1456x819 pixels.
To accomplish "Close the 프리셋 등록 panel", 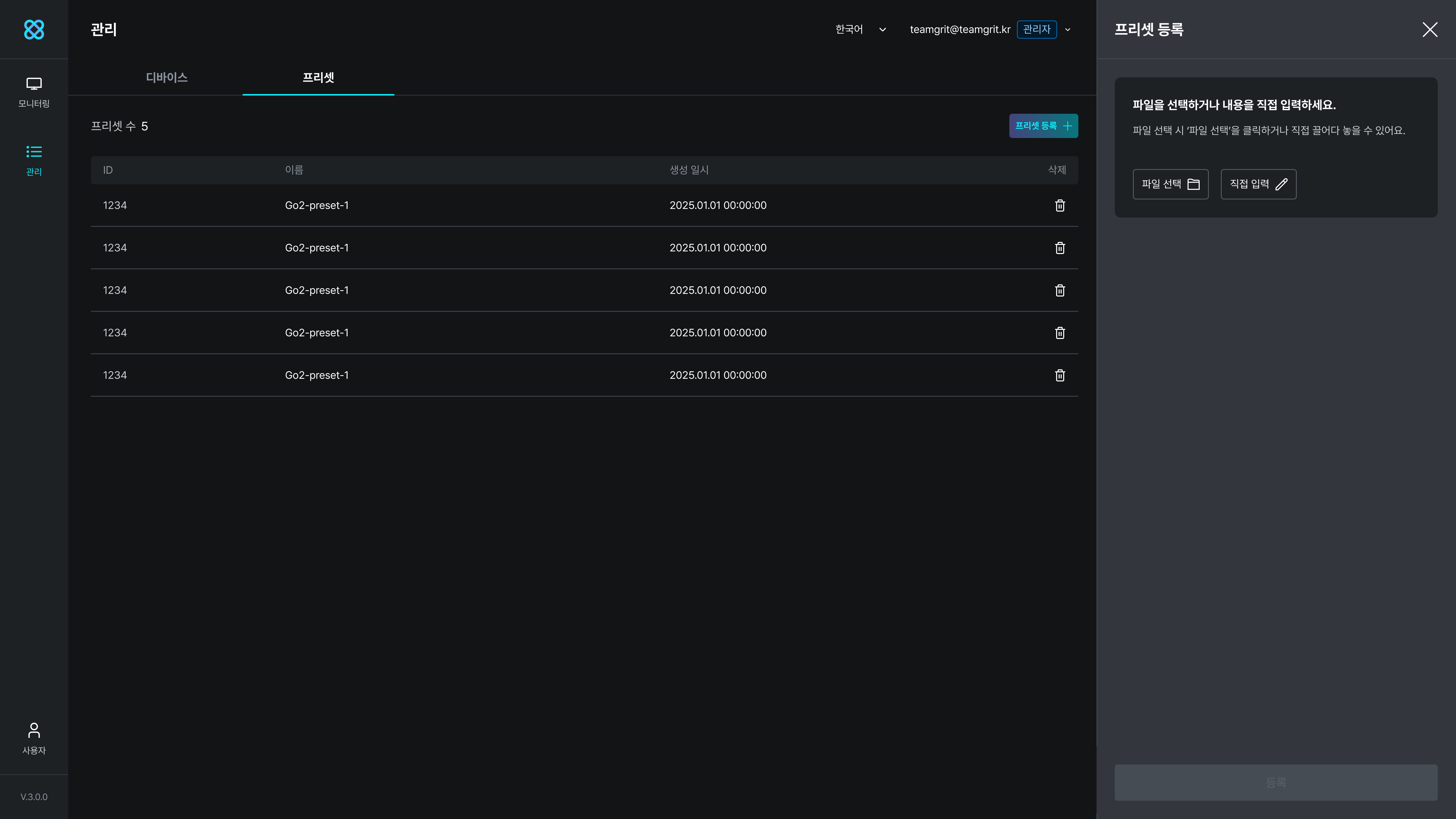I will tap(1429, 29).
